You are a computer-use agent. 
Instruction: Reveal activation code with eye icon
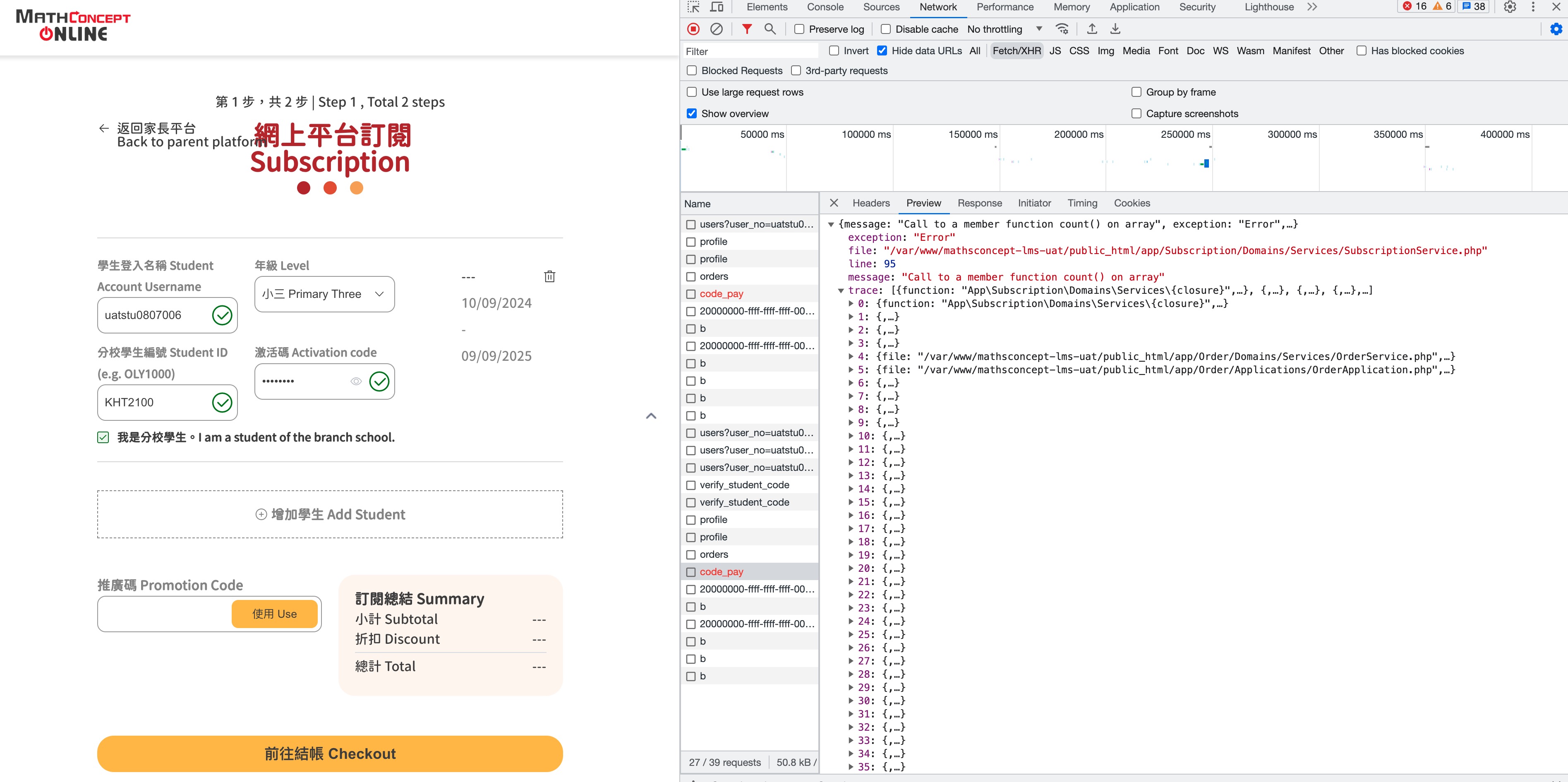pos(356,381)
